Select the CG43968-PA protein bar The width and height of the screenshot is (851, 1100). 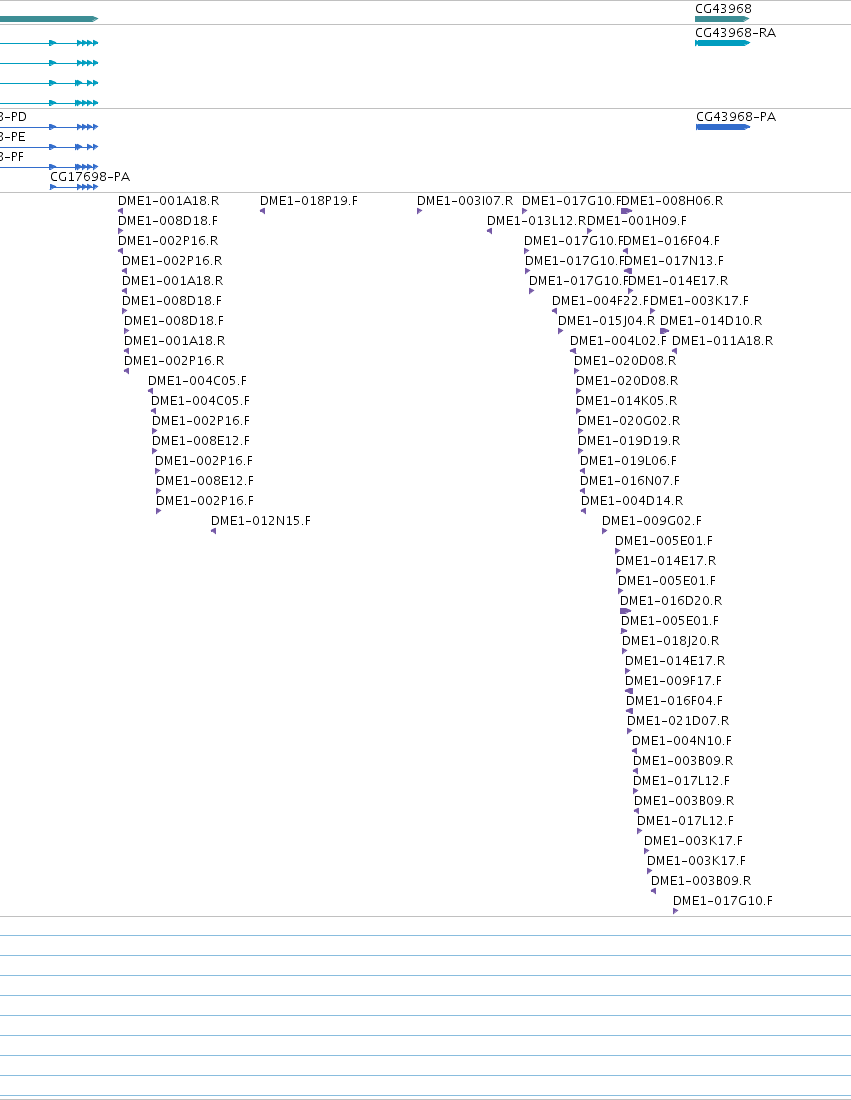tap(723, 127)
